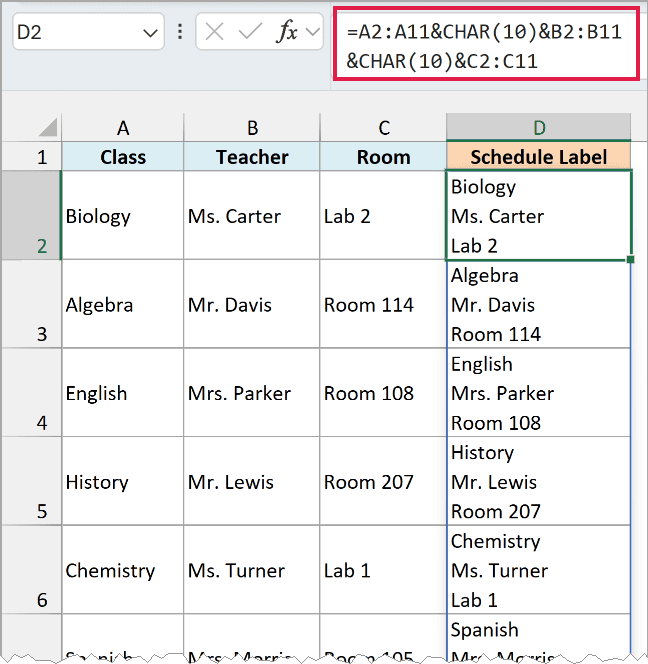The width and height of the screenshot is (648, 664).
Task: Select row 2 header
Action: coord(31,215)
